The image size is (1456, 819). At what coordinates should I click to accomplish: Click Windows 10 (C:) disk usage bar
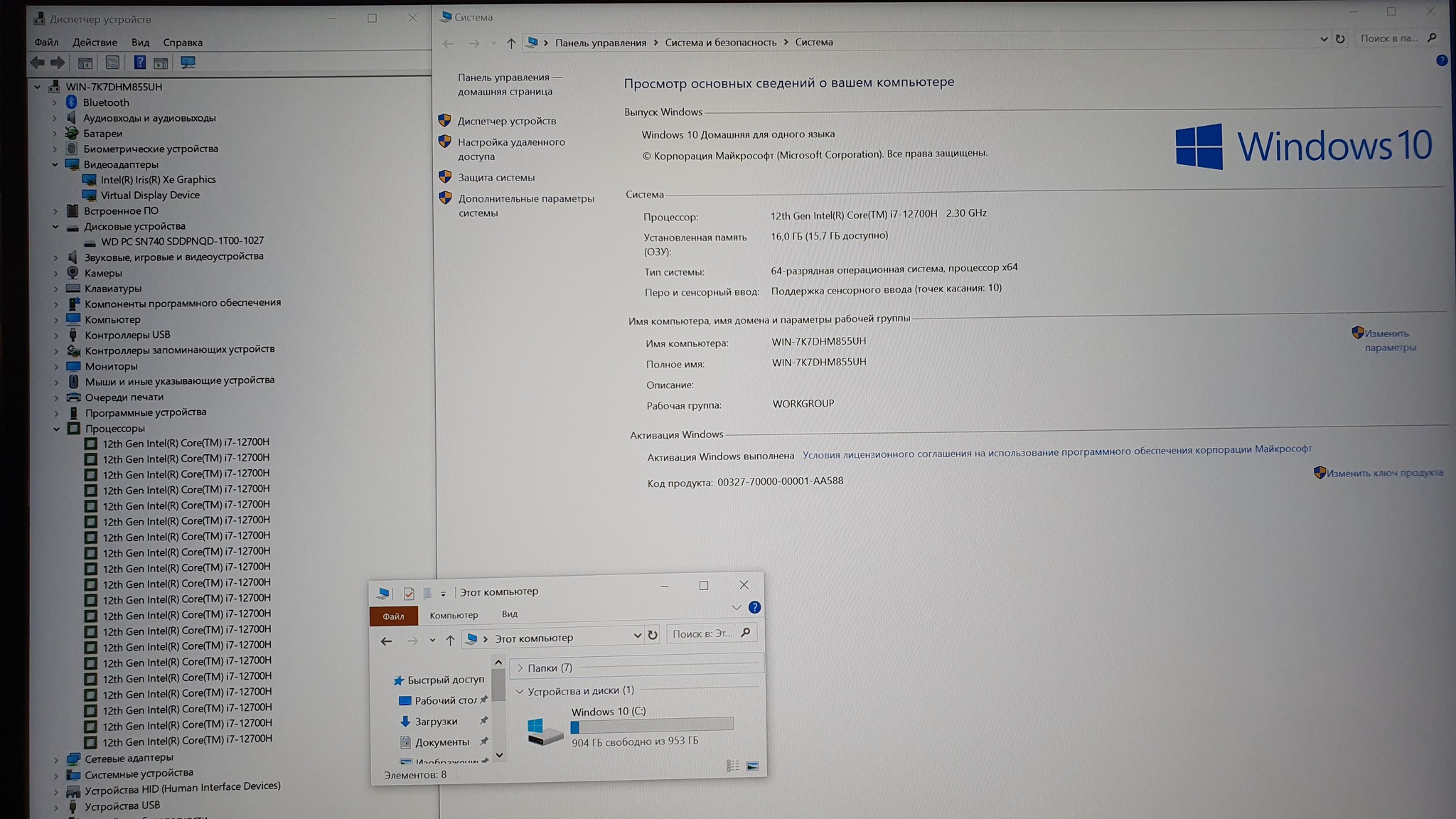click(651, 725)
